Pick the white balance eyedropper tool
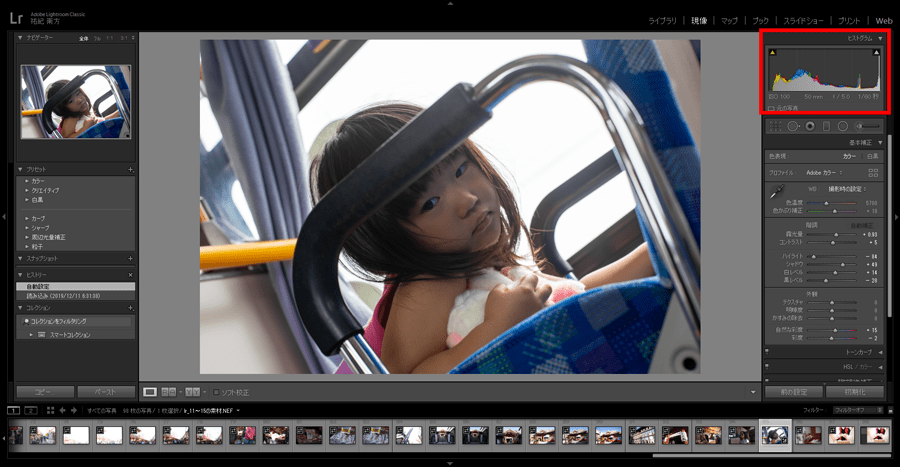 pos(777,190)
